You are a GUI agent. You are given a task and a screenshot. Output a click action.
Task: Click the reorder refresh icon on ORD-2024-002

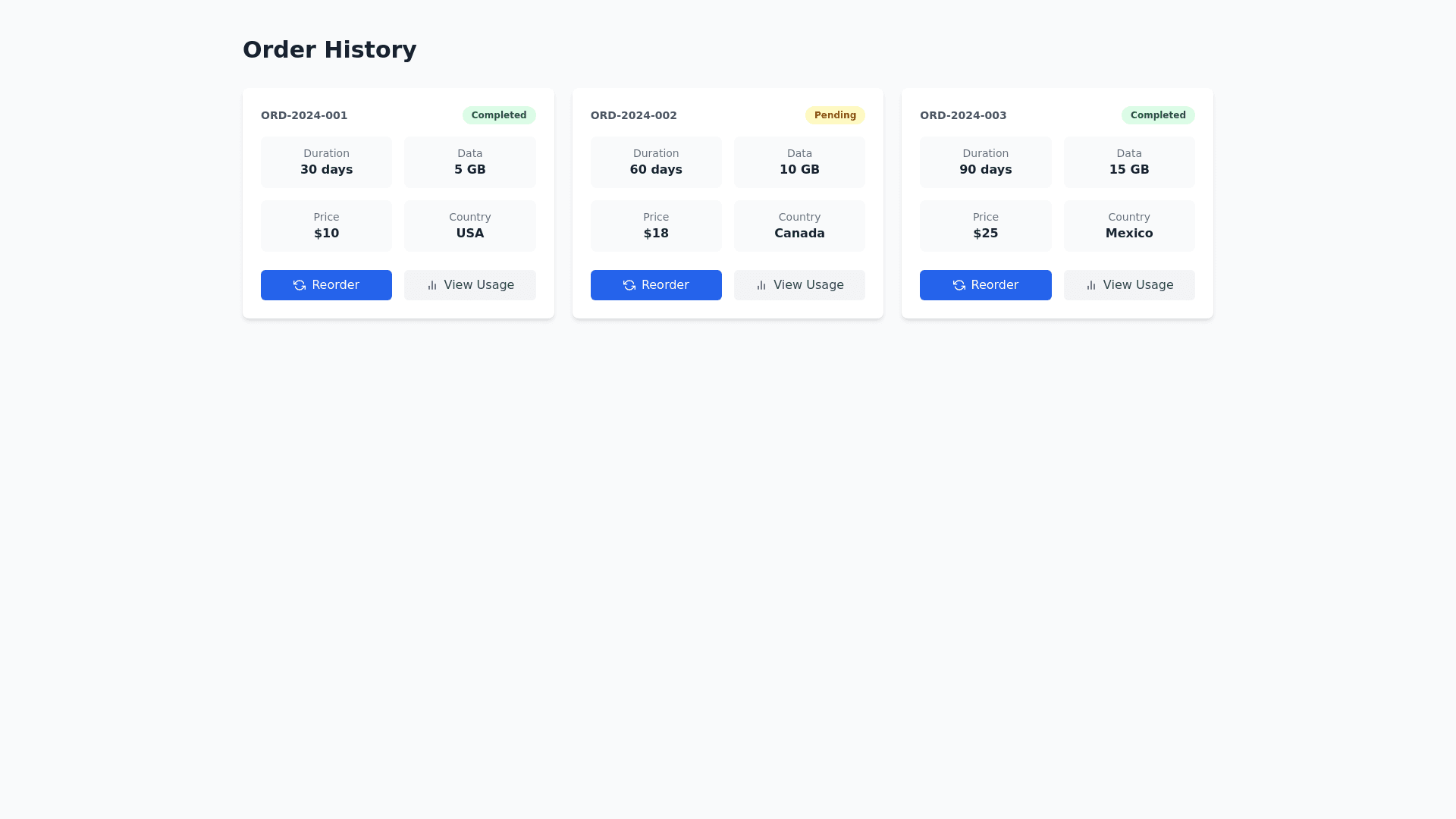coord(629,285)
